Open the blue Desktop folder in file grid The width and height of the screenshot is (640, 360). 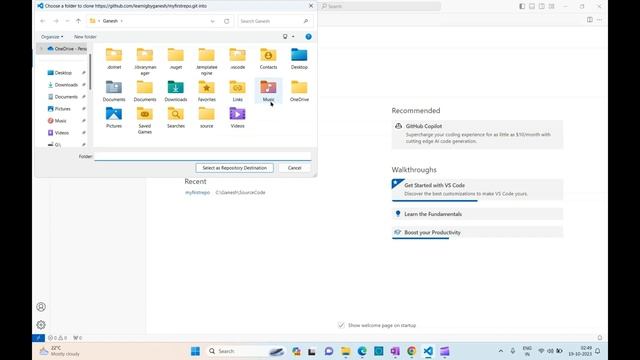(x=299, y=59)
